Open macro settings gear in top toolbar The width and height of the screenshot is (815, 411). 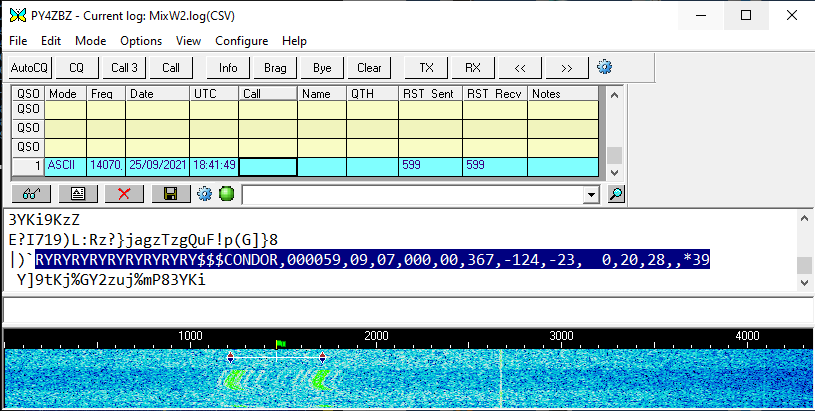pyautogui.click(x=604, y=67)
